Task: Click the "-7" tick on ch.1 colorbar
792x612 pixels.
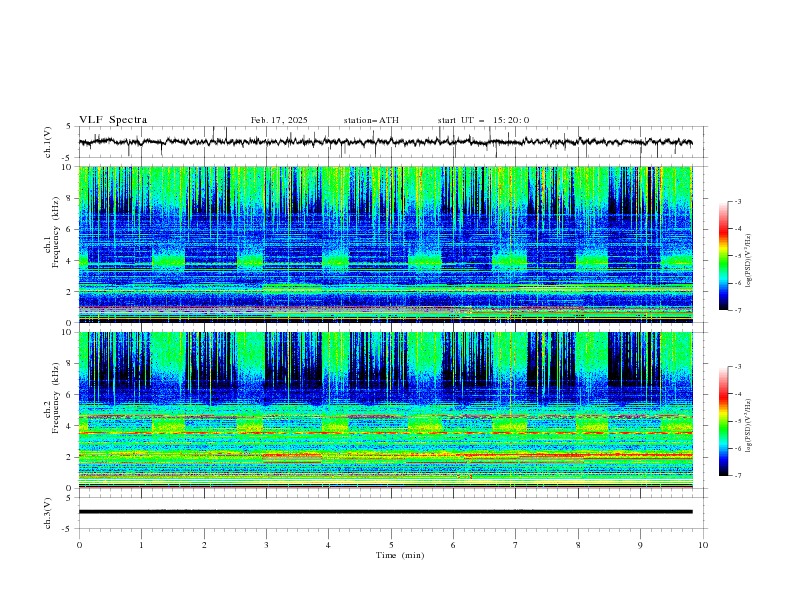Action: tap(737, 311)
